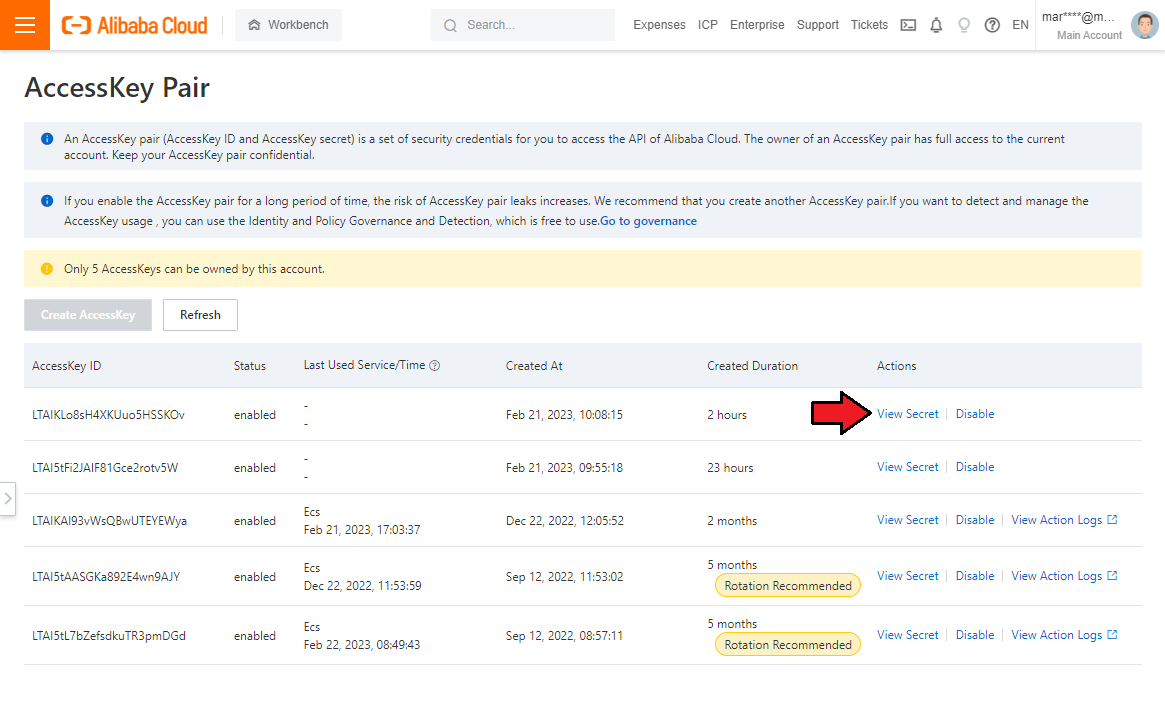1165x719 pixels.
Task: Open the Enterprise menu
Action: pyautogui.click(x=757, y=25)
